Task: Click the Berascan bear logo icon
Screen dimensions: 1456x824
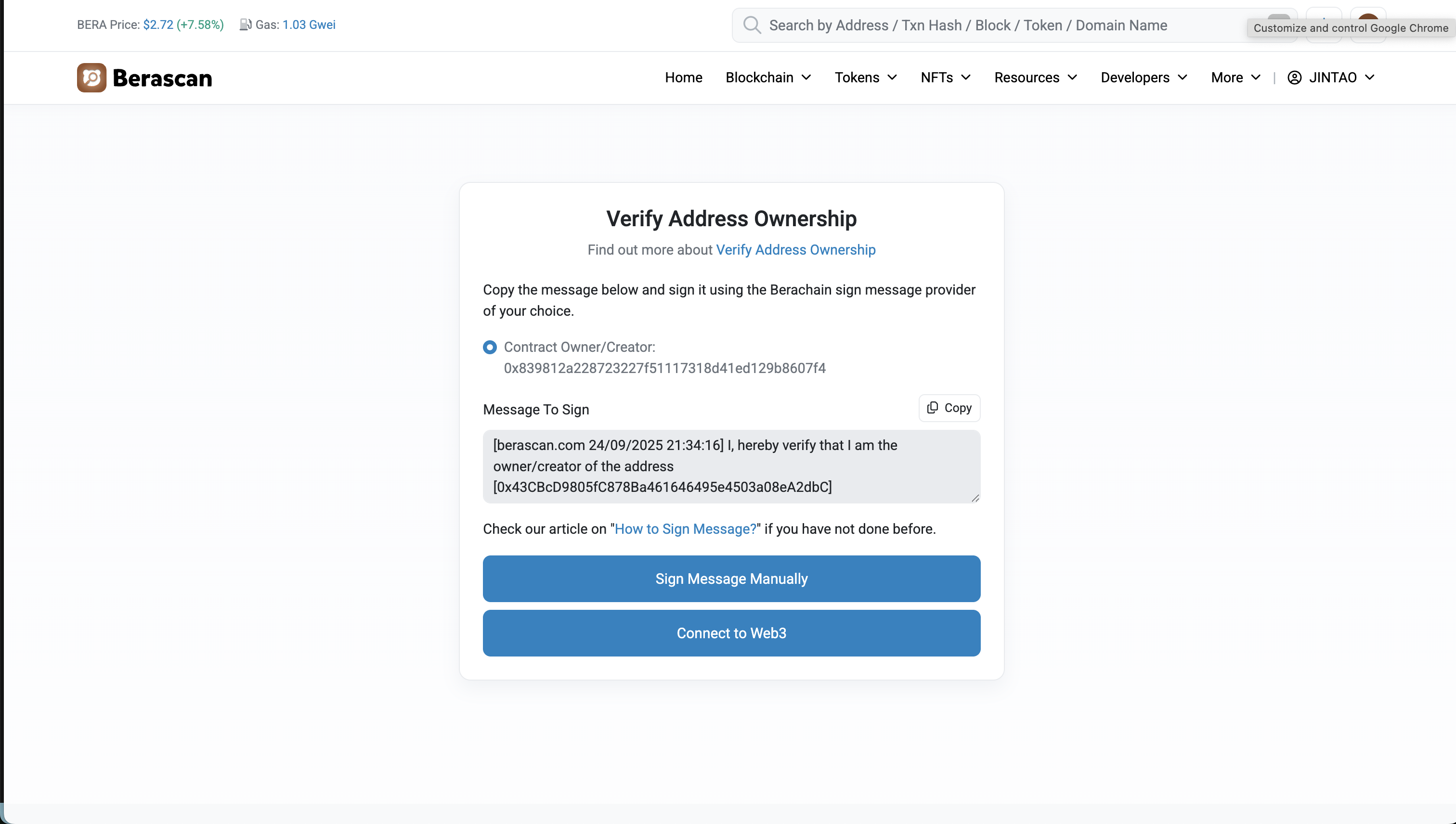Action: 91,77
